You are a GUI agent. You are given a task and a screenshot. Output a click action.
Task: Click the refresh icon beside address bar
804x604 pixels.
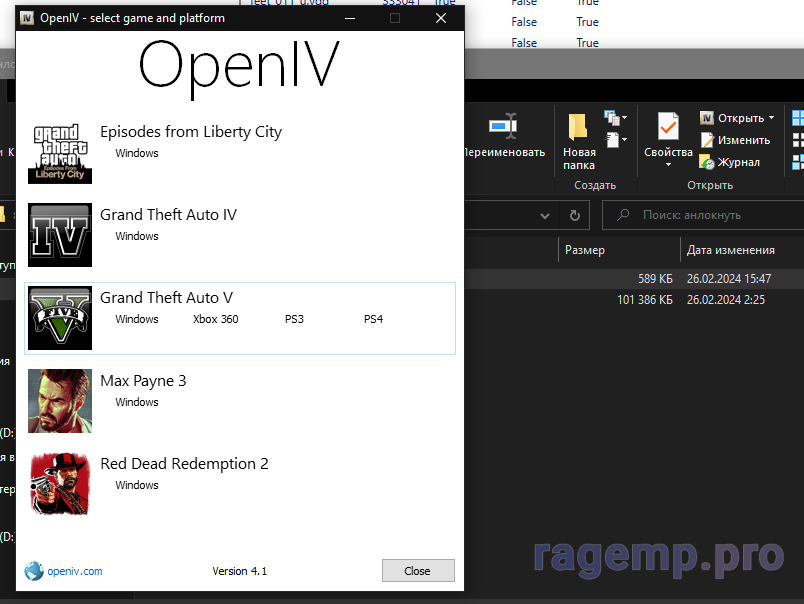pyautogui.click(x=574, y=215)
